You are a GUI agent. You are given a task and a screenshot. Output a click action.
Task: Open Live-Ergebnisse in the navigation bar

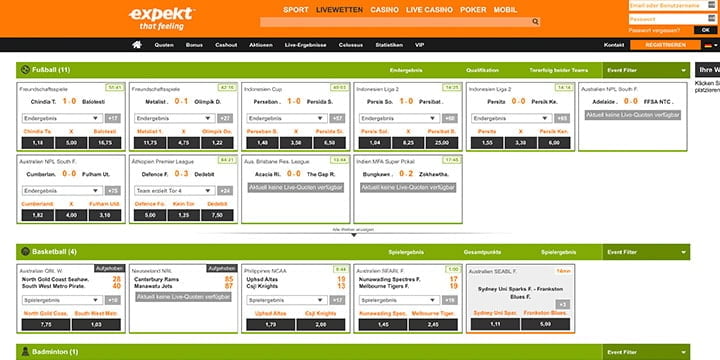click(x=305, y=45)
